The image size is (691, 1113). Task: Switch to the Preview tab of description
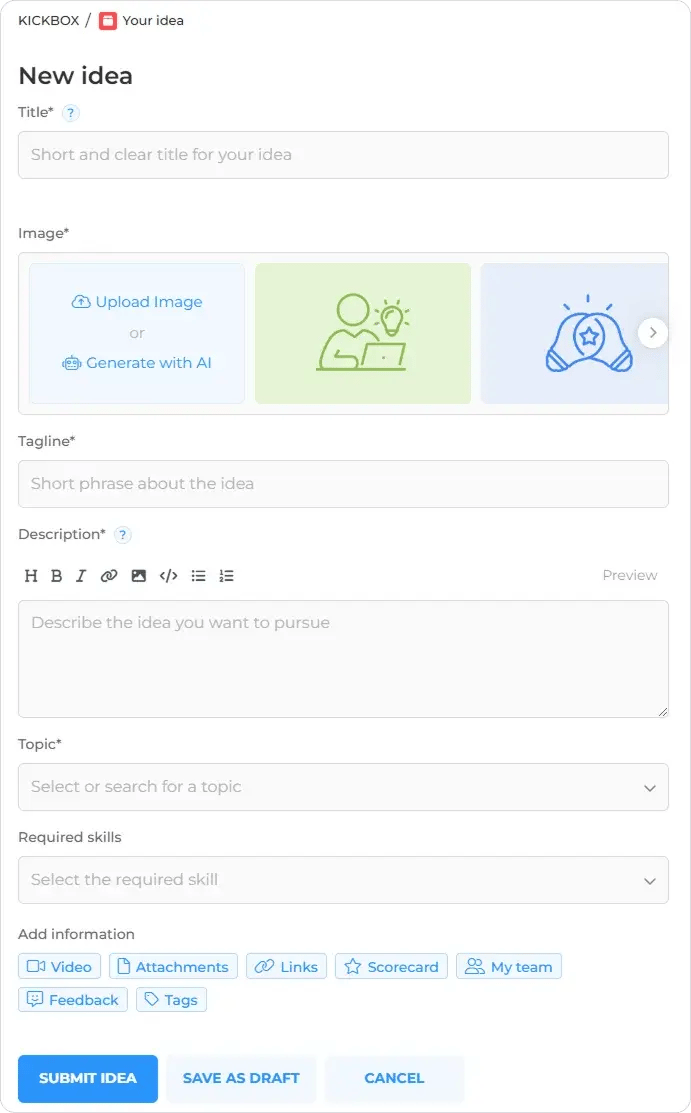pyautogui.click(x=629, y=575)
